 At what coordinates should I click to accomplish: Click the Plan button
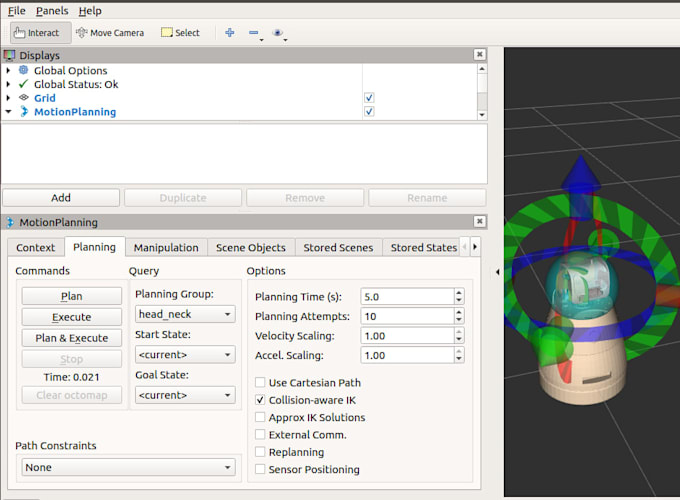72,296
